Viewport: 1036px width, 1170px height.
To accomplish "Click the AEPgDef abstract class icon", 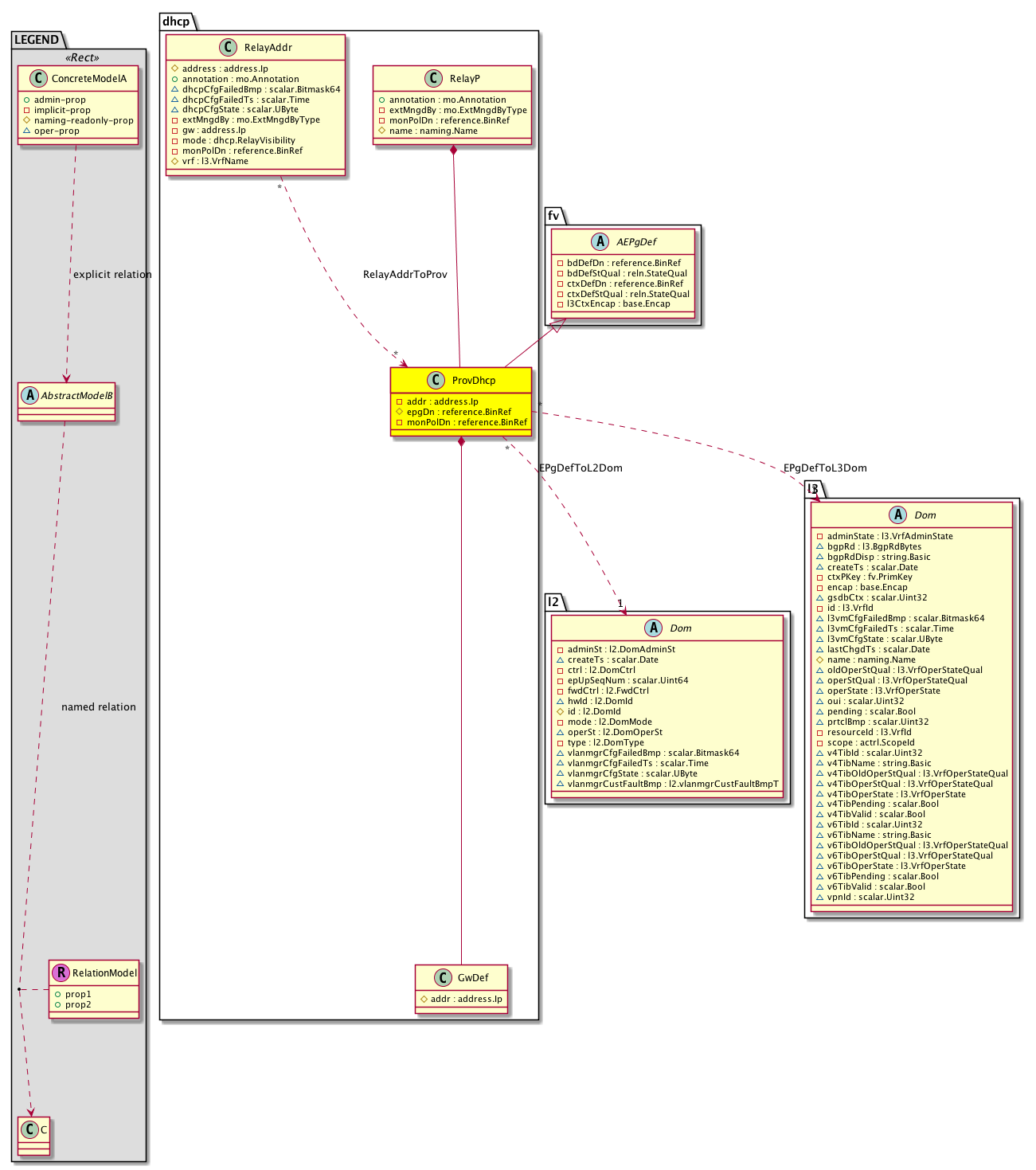I will (x=600, y=242).
